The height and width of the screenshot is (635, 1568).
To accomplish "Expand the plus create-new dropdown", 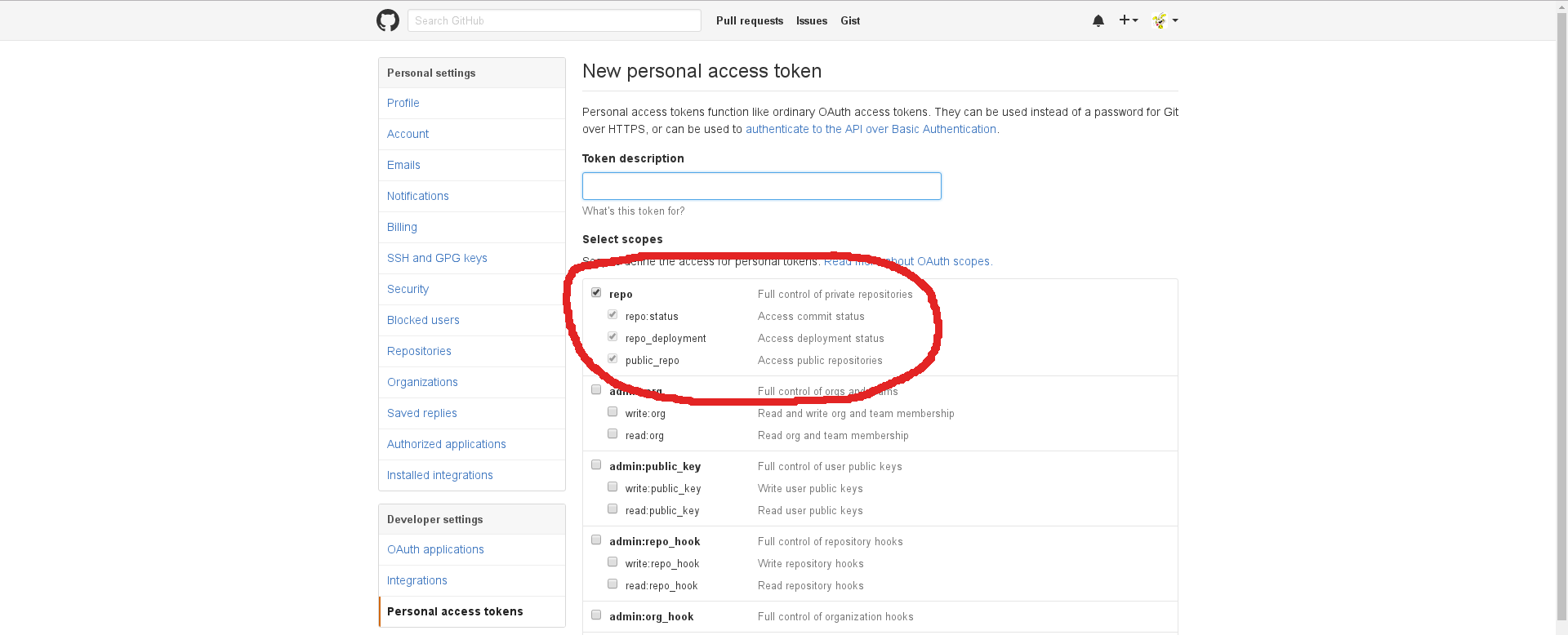I will 1129,20.
